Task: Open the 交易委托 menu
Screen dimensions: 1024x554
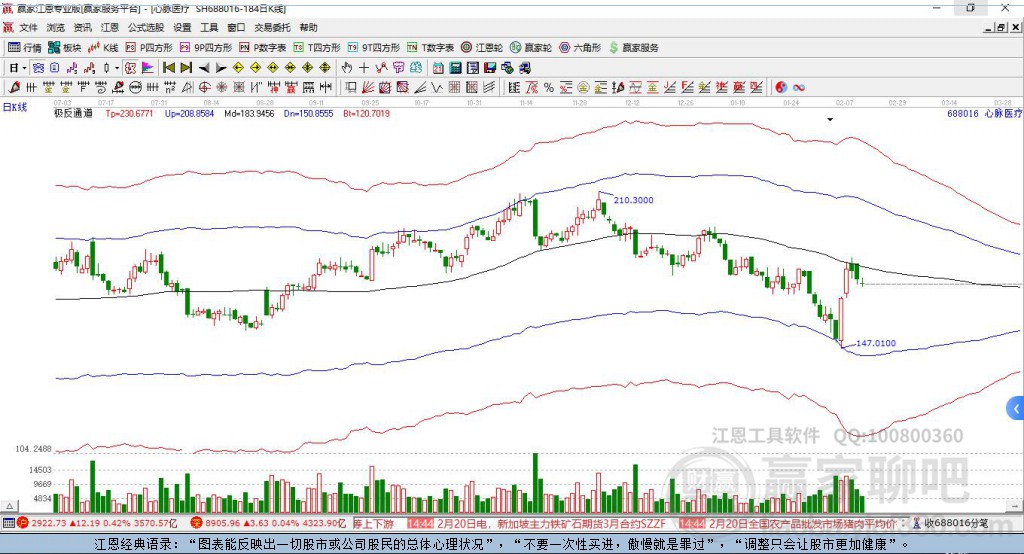Action: tap(272, 27)
